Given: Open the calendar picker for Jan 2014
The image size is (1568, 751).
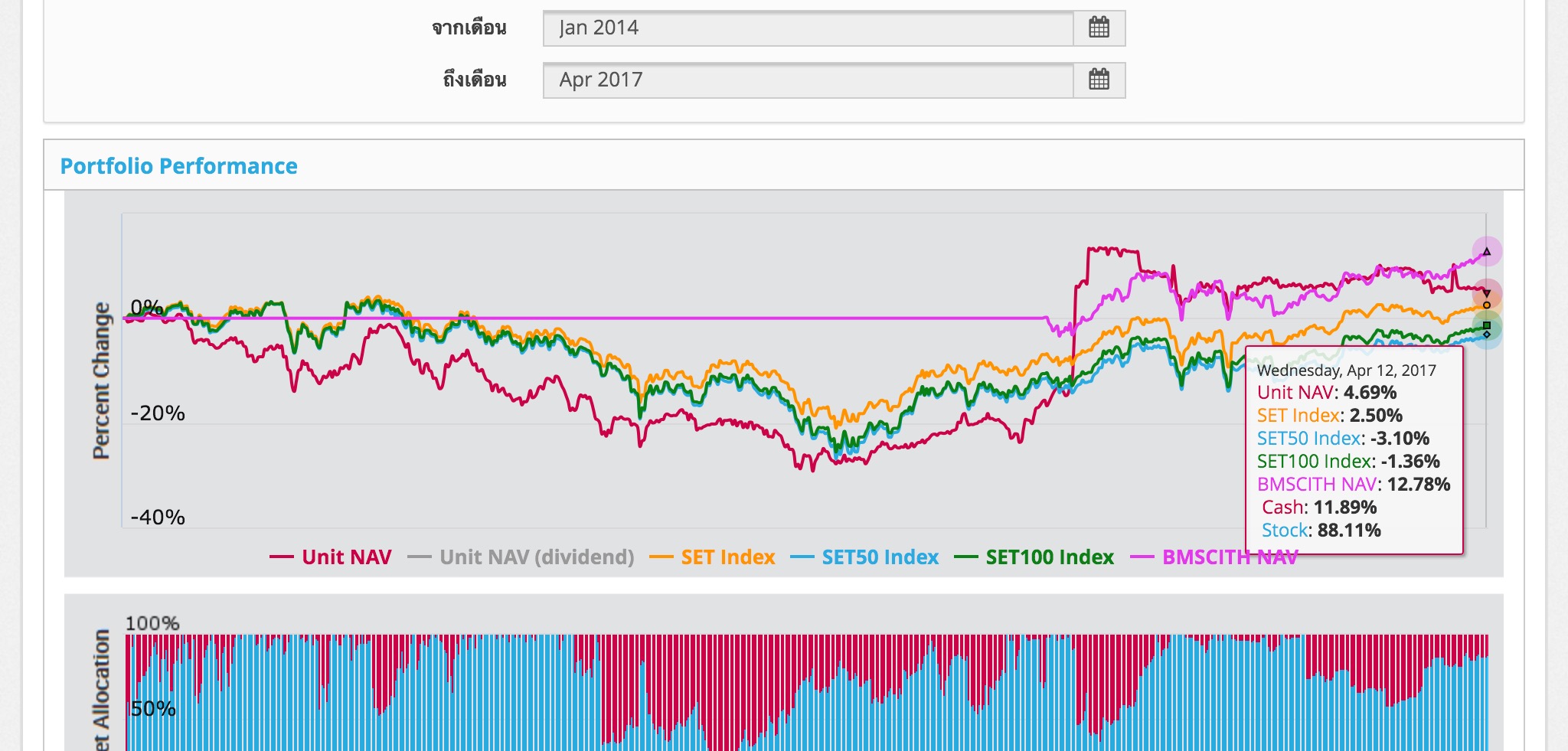Looking at the screenshot, I should [x=1099, y=28].
